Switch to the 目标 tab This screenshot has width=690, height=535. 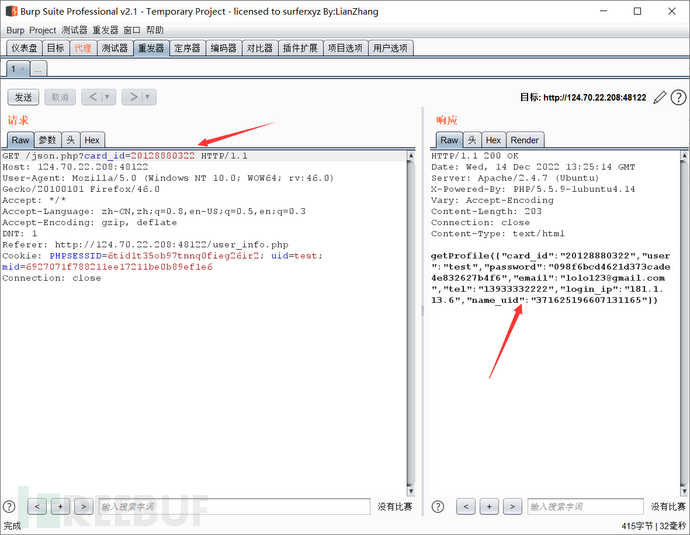(56, 48)
